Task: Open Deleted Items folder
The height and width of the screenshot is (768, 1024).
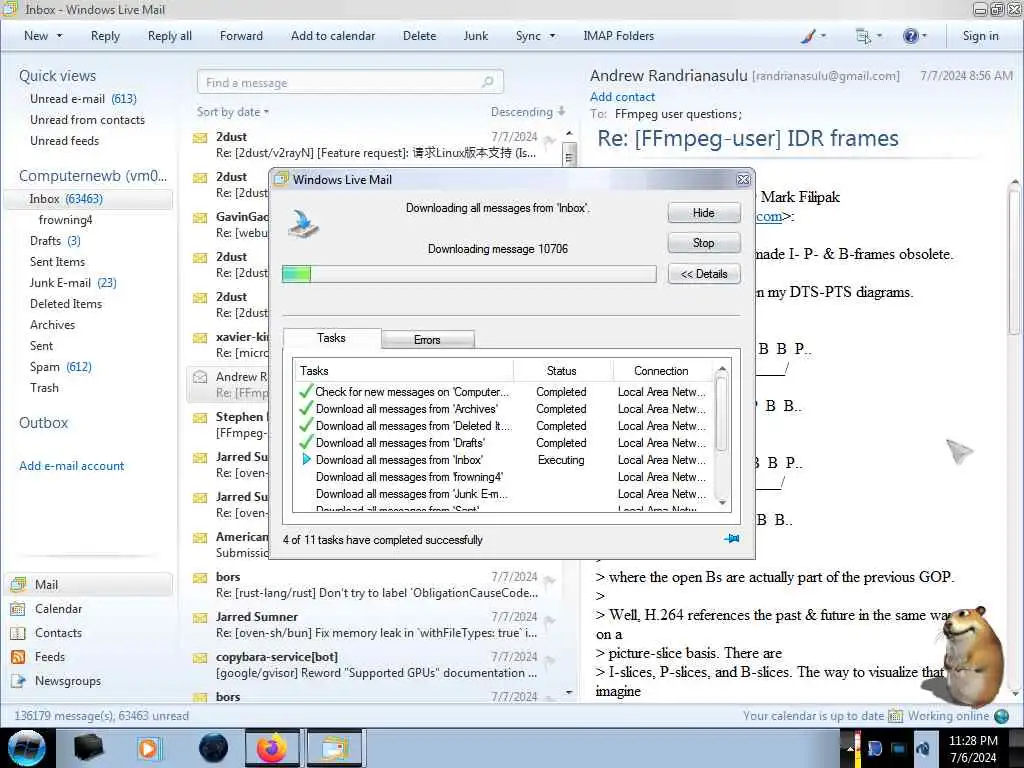Action: pos(66,304)
